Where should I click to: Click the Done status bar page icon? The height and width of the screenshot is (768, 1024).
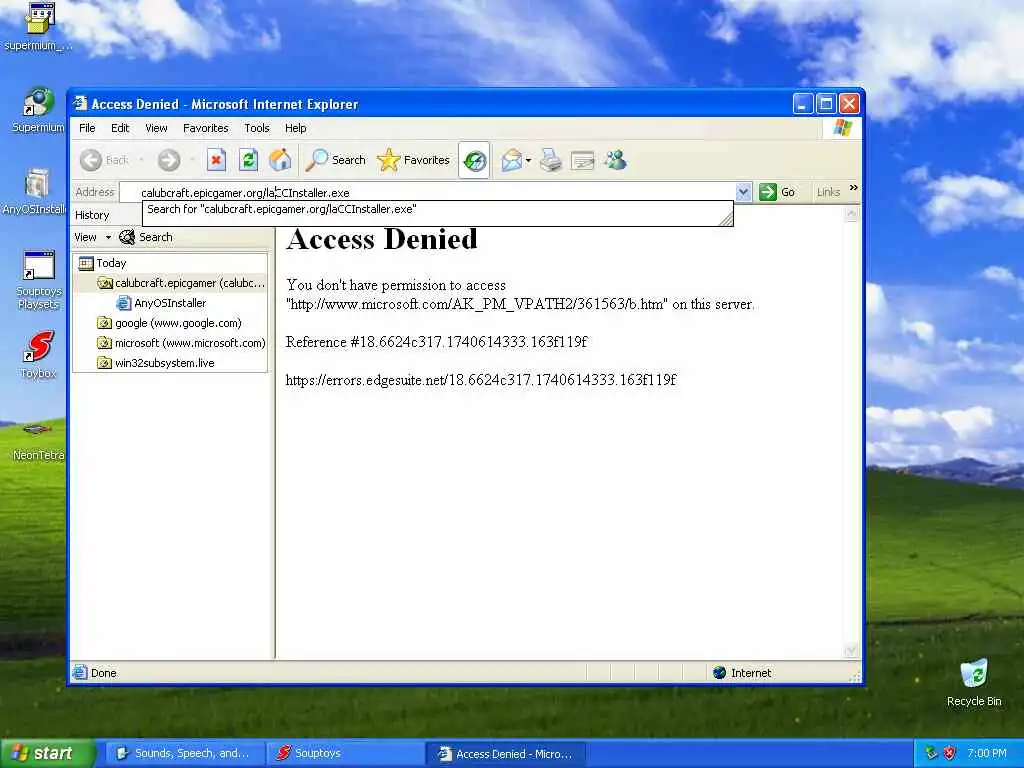(x=80, y=672)
